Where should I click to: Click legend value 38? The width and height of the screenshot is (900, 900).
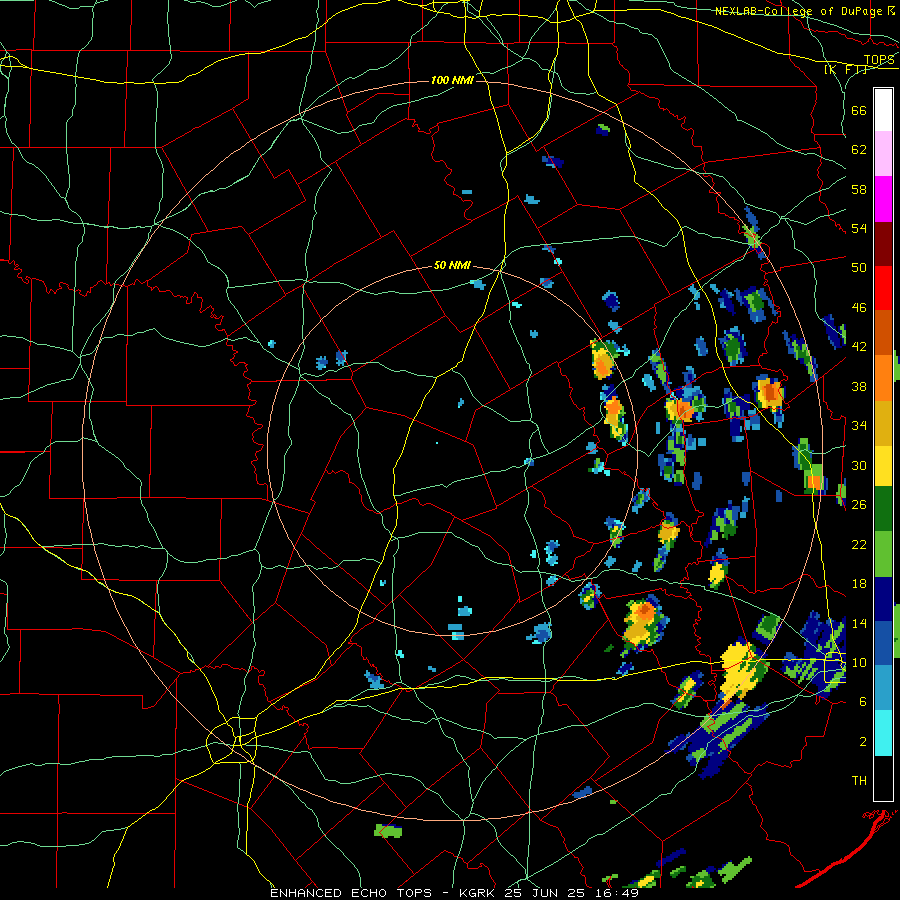[x=859, y=386]
